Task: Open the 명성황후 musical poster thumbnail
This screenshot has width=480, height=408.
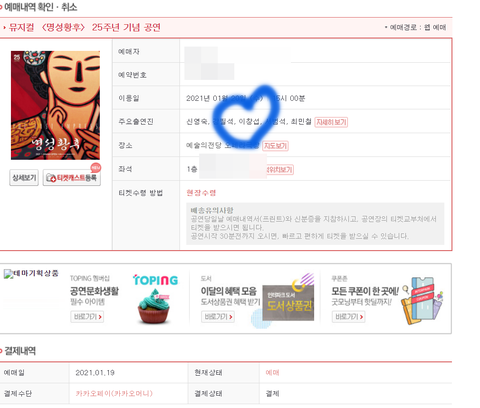Action: pyautogui.click(x=55, y=105)
